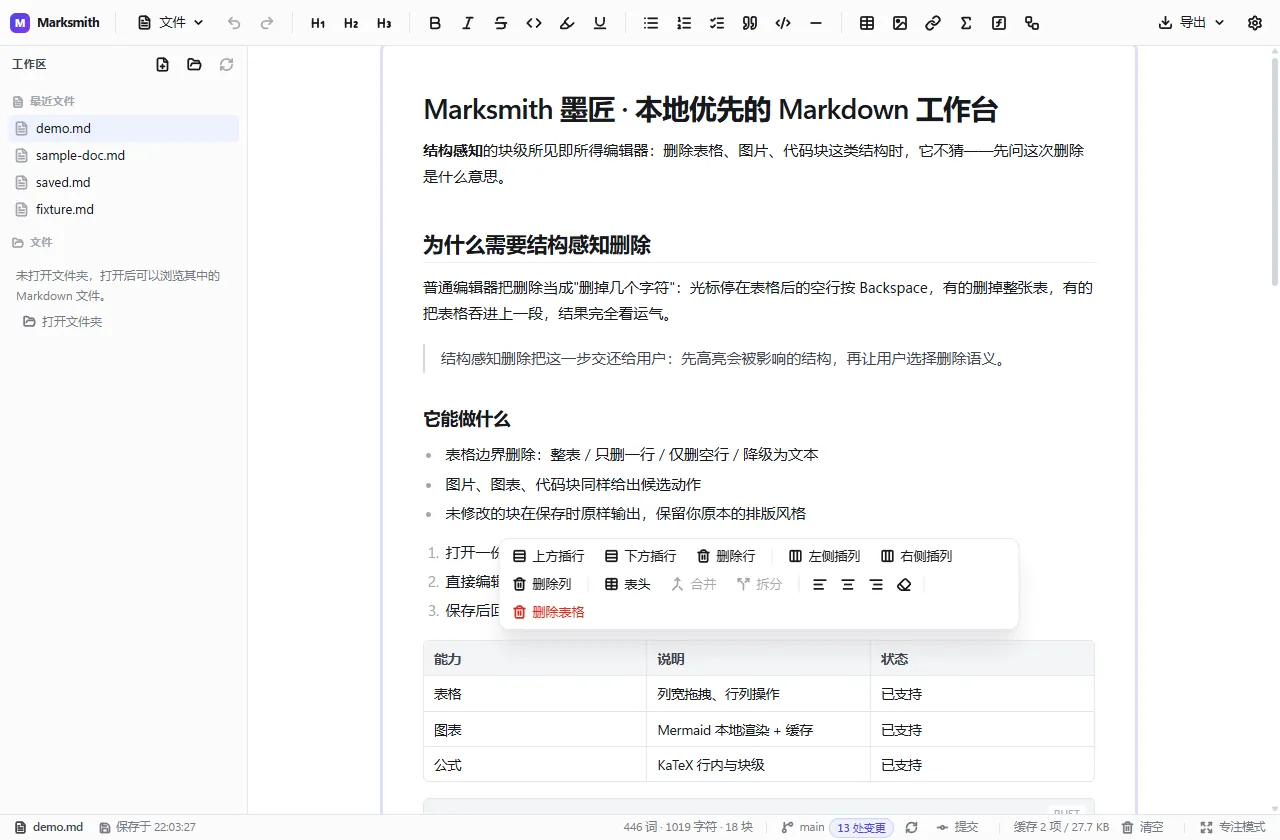
Task: Insert a table via toolbar
Action: [x=867, y=23]
